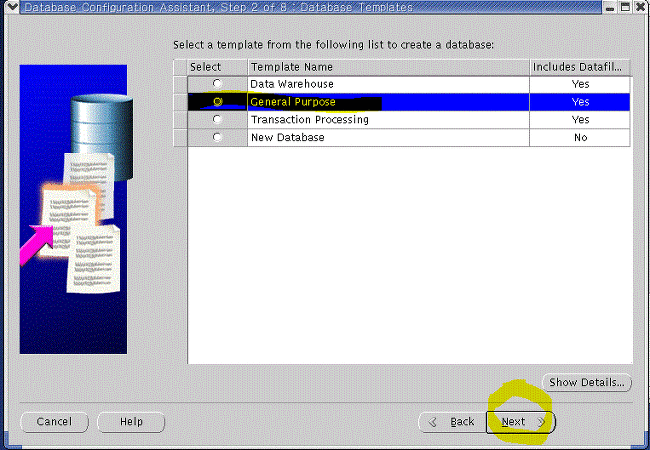Close the Database Configuration Assistant window
This screenshot has width=650, height=450.
pyautogui.click(x=641, y=7)
